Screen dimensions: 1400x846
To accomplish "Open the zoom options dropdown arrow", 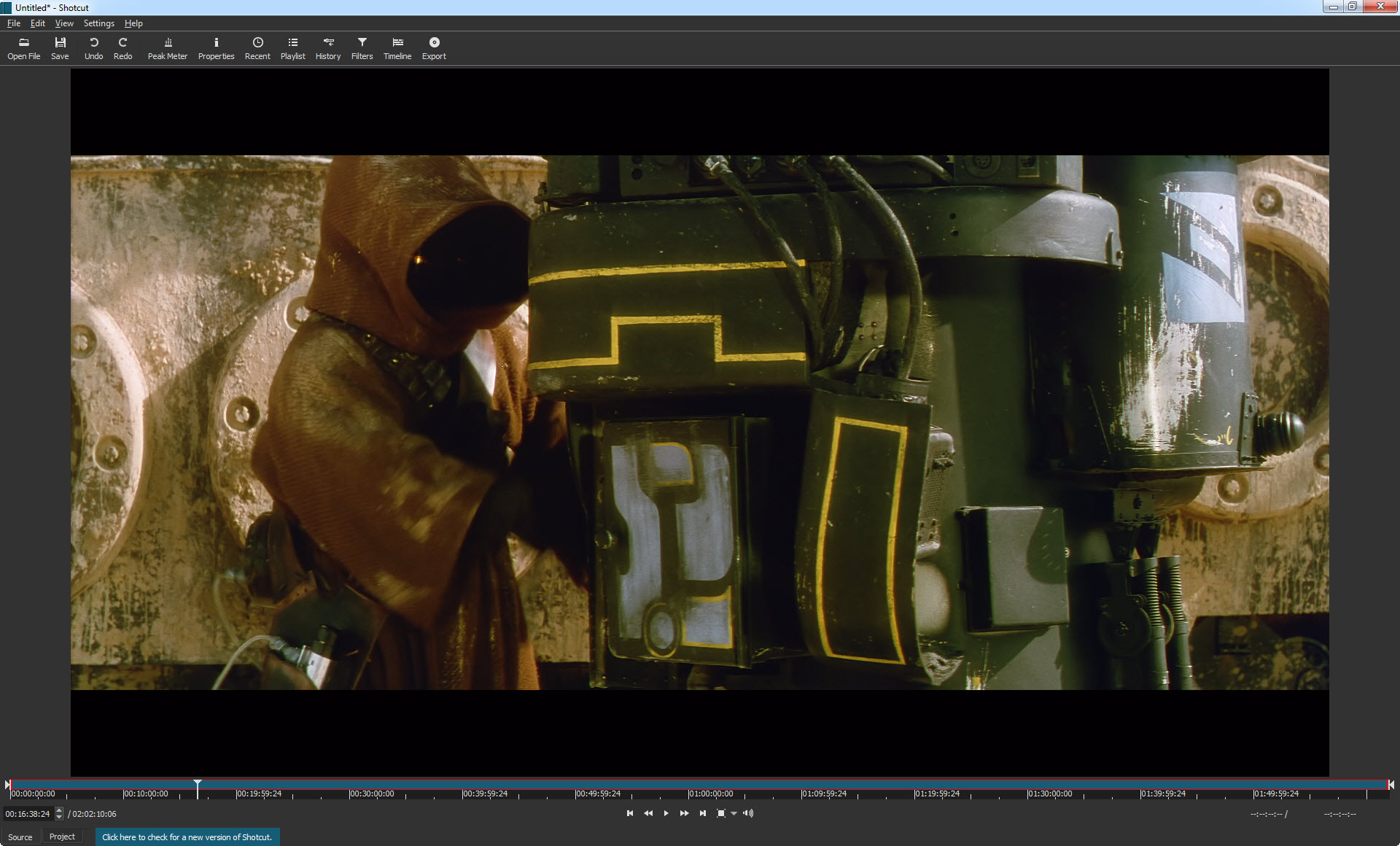I will coord(734,813).
